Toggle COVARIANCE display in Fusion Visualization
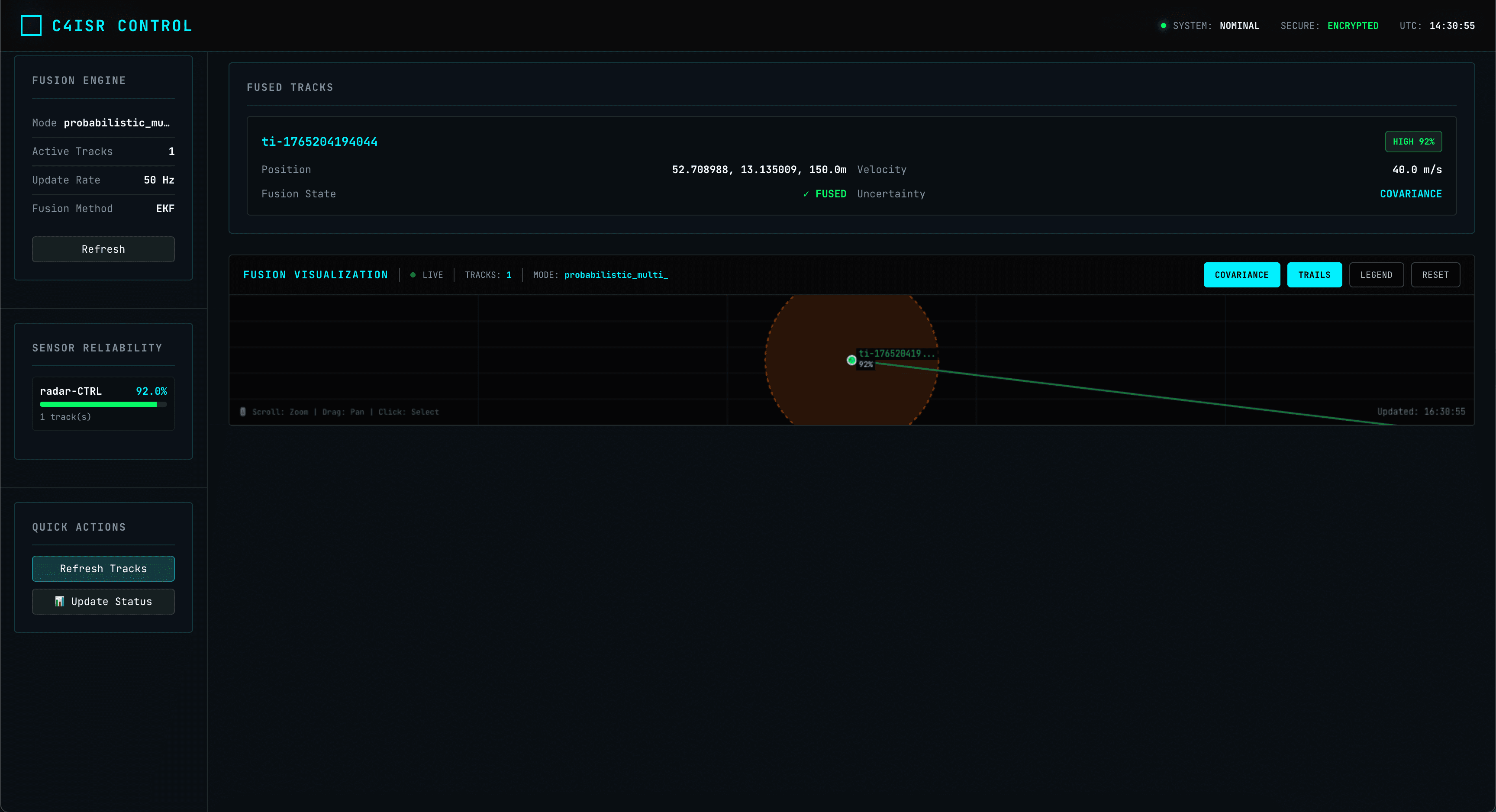Screen dimensions: 1496x812 click(x=1241, y=275)
